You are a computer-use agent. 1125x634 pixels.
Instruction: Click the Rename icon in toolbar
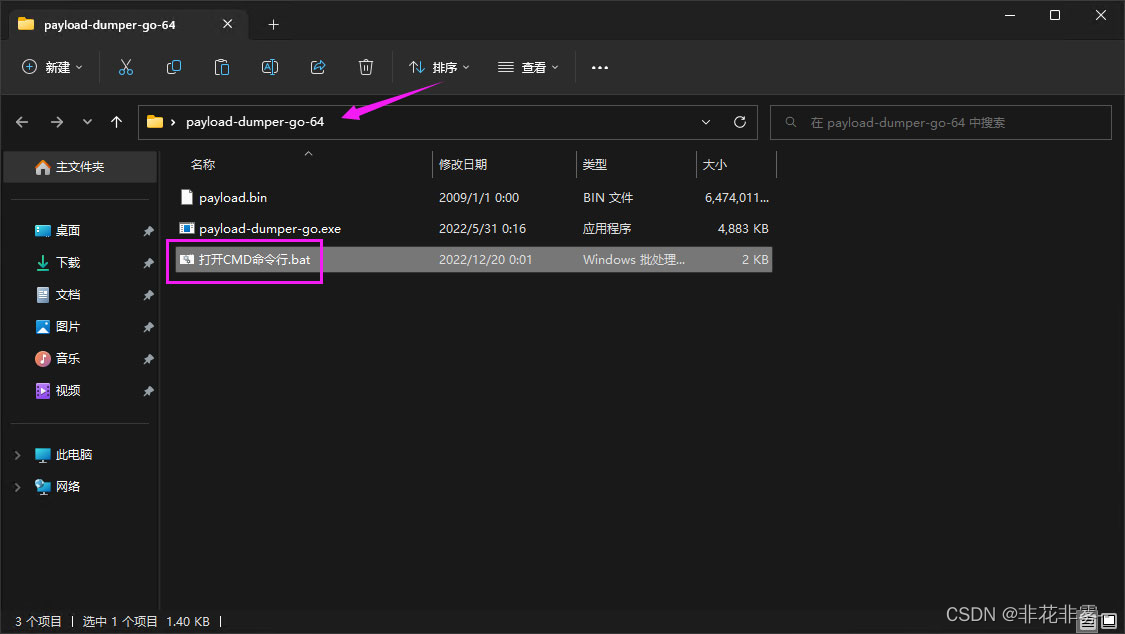tap(270, 67)
